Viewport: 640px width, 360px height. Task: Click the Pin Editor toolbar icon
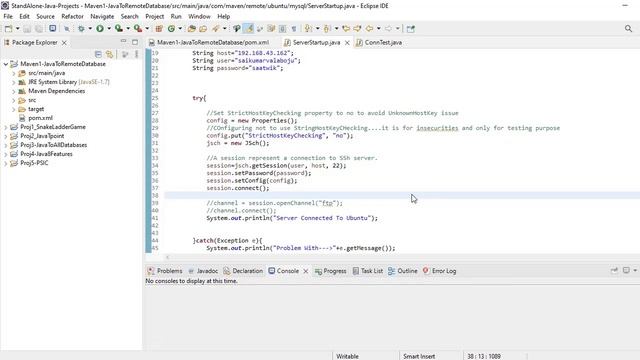coord(411,29)
